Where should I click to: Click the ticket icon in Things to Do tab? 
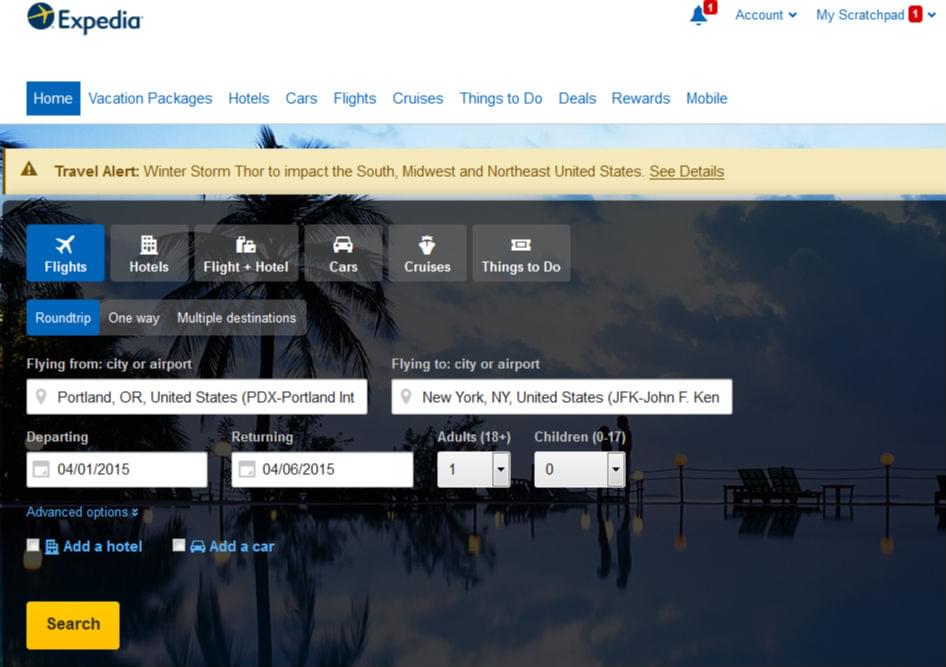click(521, 244)
